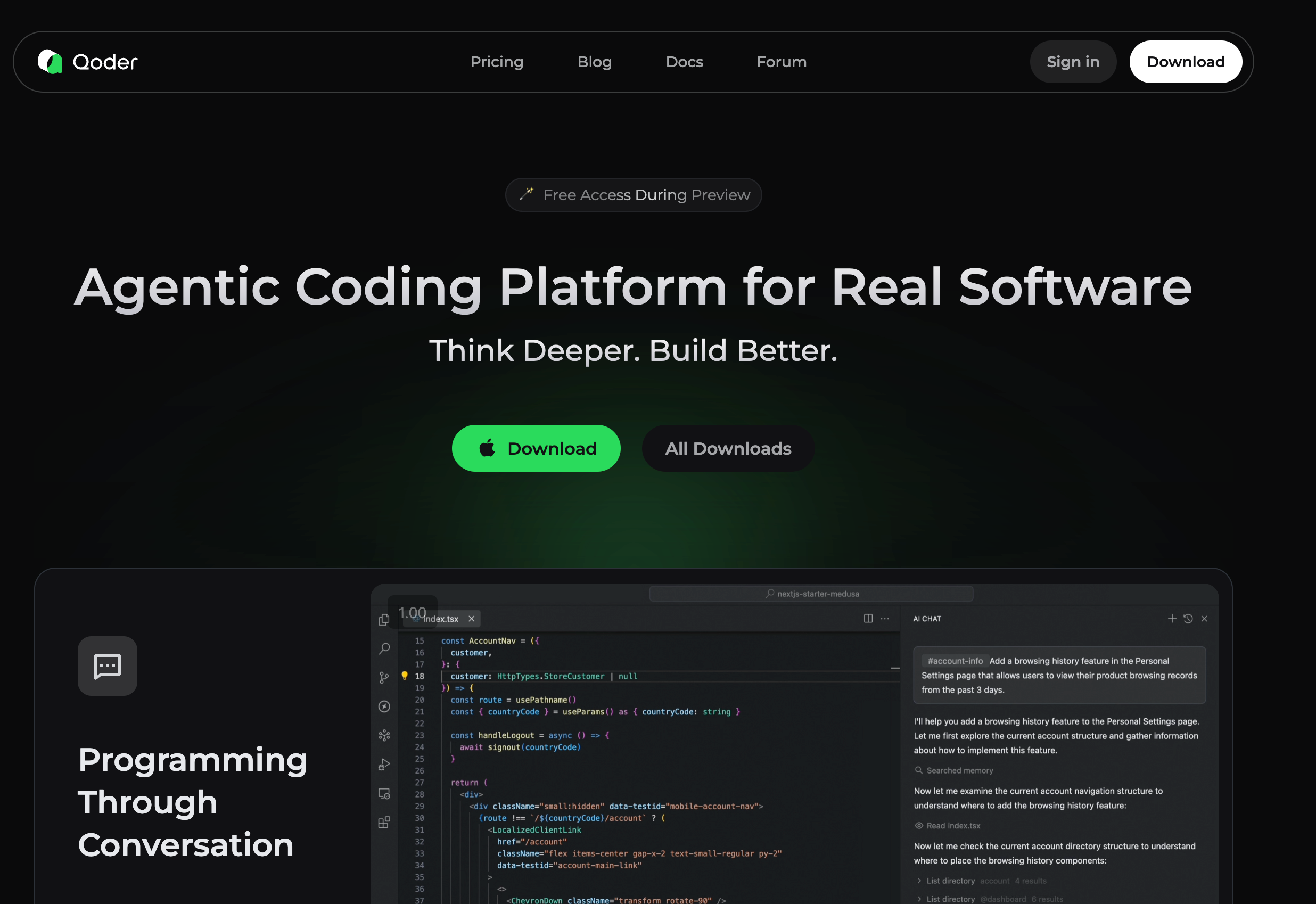Click the 'href="/account"' code line
The image size is (1316, 904).
click(x=532, y=842)
